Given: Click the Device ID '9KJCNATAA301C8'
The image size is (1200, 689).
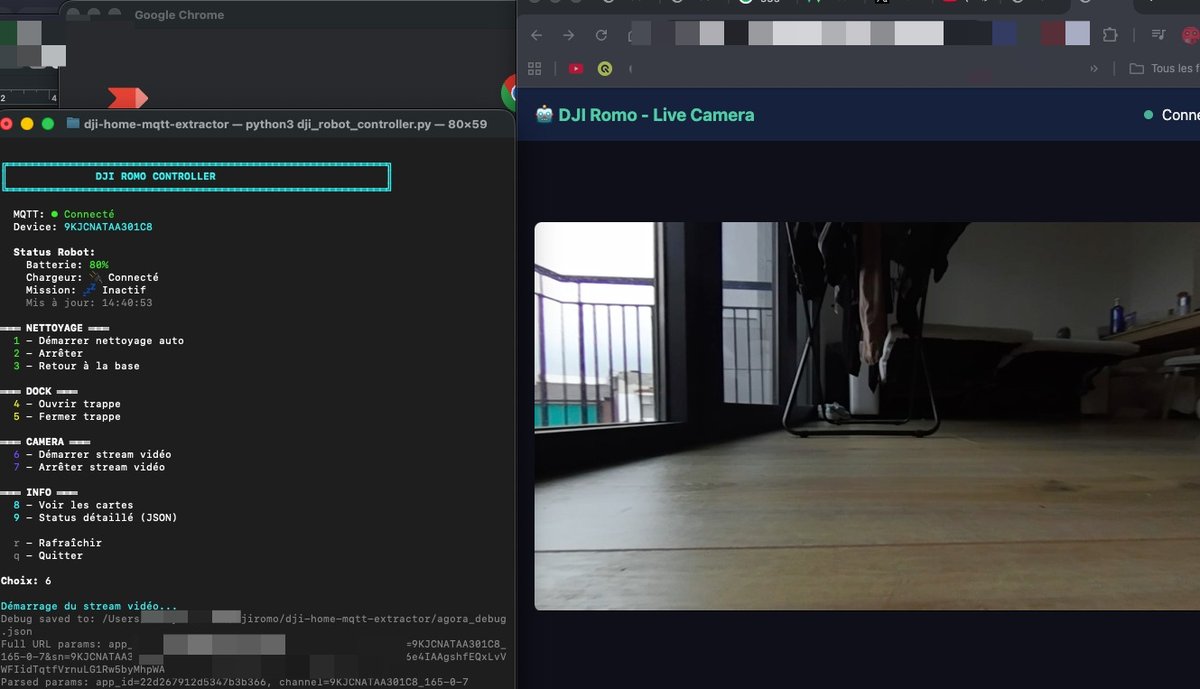Looking at the screenshot, I should pos(108,227).
